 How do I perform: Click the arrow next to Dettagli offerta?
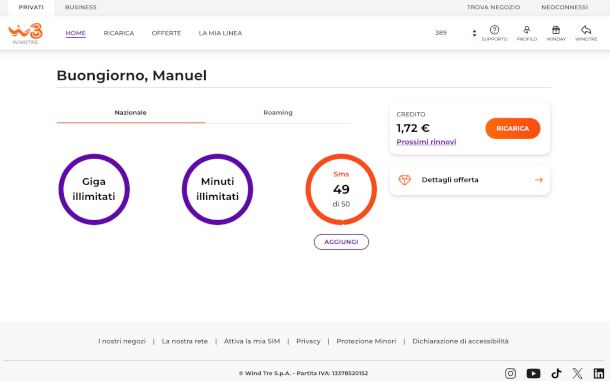[538, 180]
